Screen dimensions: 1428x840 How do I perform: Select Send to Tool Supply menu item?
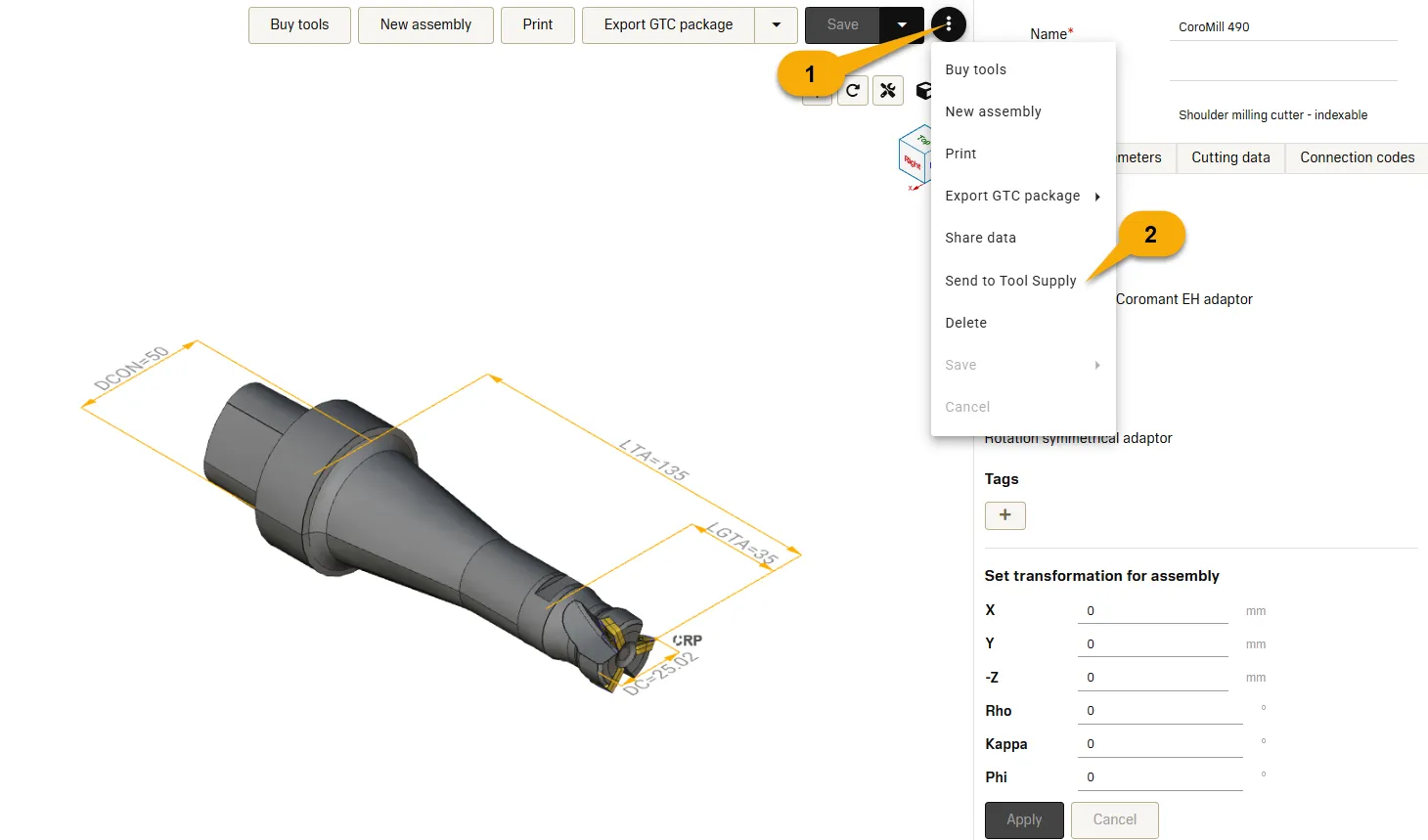tap(1010, 281)
